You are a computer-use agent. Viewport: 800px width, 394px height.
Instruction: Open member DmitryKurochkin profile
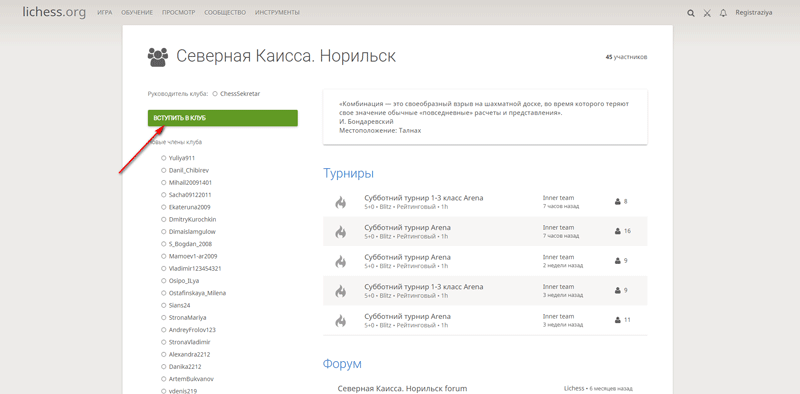[192, 219]
